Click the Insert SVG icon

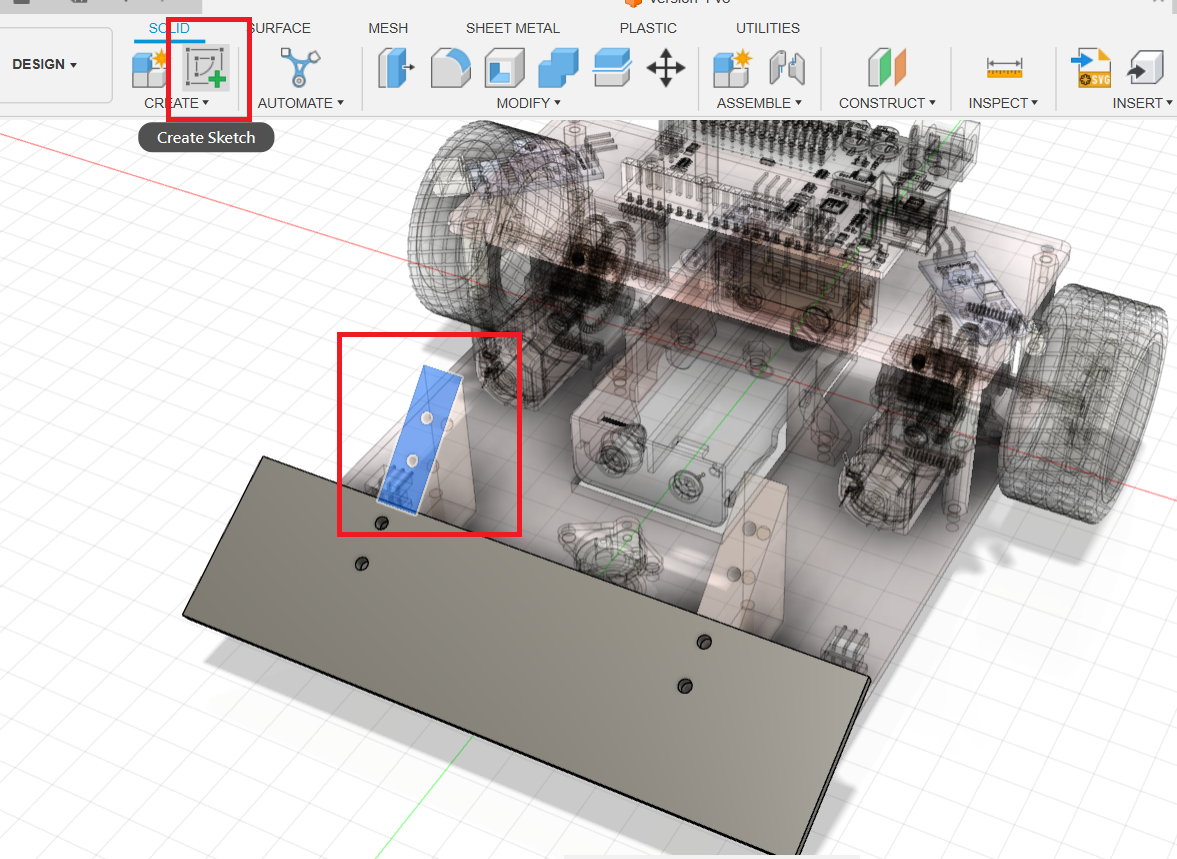(x=1090, y=68)
